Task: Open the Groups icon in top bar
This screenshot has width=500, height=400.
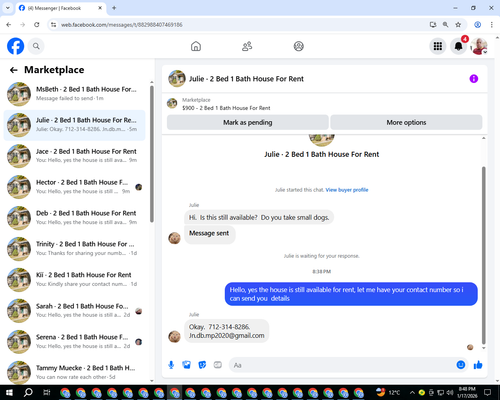Action: [298, 46]
